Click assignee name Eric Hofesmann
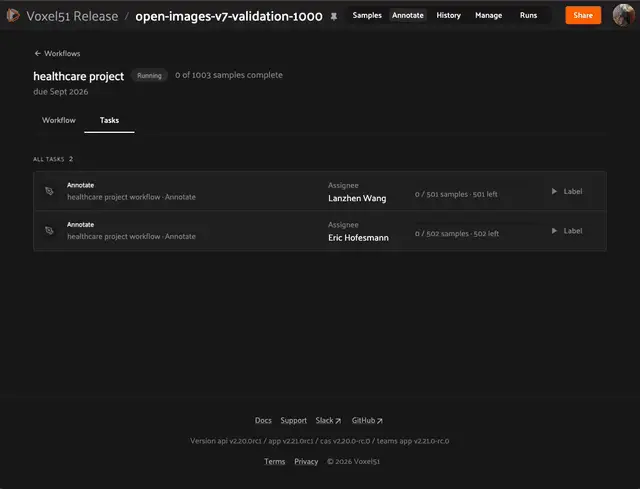This screenshot has width=640, height=489. tap(358, 238)
